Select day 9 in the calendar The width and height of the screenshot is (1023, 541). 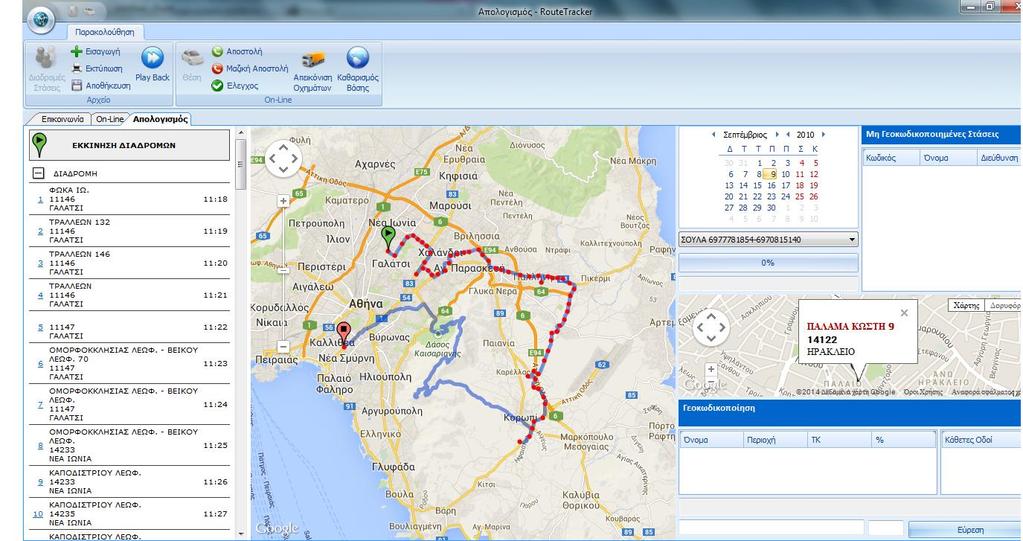tap(771, 174)
